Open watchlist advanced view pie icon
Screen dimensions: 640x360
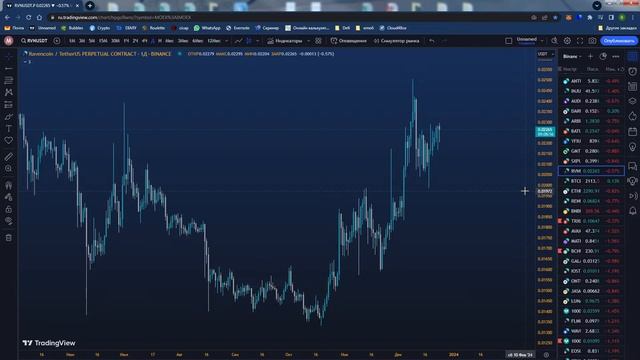[603, 56]
